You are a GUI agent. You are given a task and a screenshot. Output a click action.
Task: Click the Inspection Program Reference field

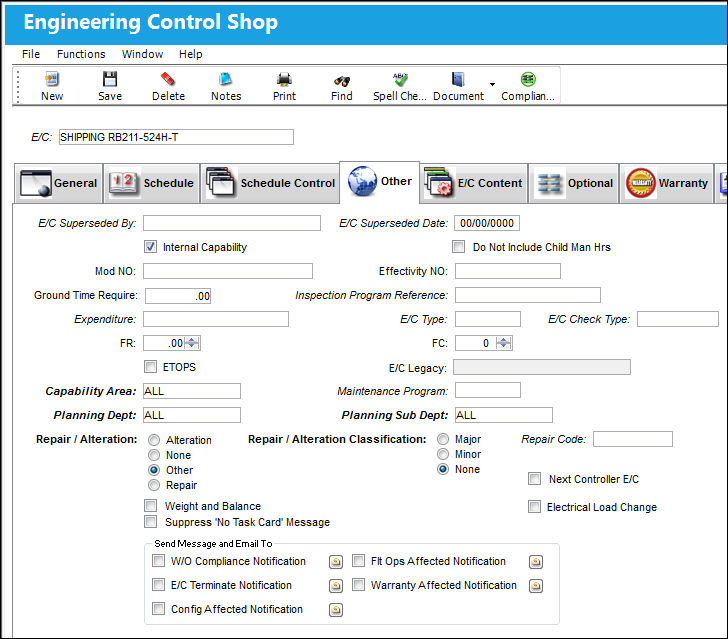click(527, 295)
